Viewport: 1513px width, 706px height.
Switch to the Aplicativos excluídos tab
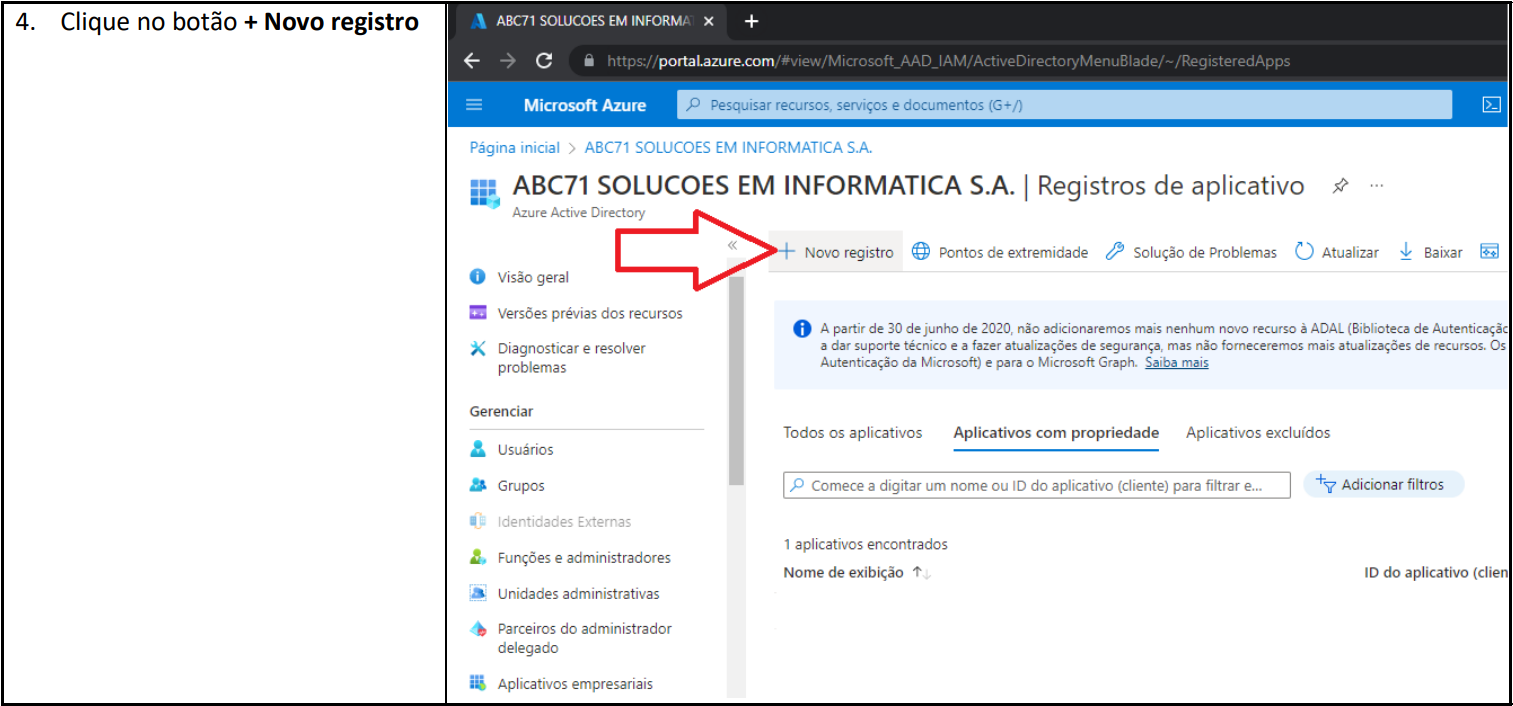coord(1258,433)
